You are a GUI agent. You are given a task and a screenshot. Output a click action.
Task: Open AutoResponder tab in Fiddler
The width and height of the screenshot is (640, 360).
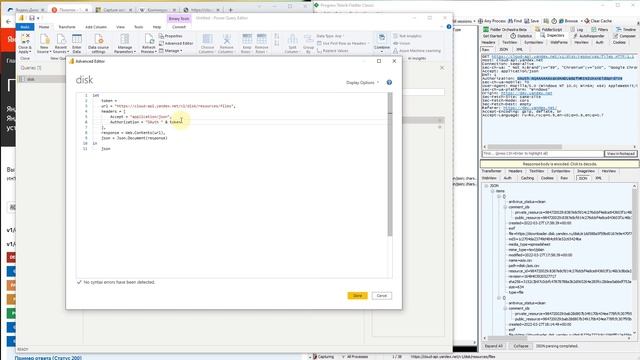click(x=588, y=36)
